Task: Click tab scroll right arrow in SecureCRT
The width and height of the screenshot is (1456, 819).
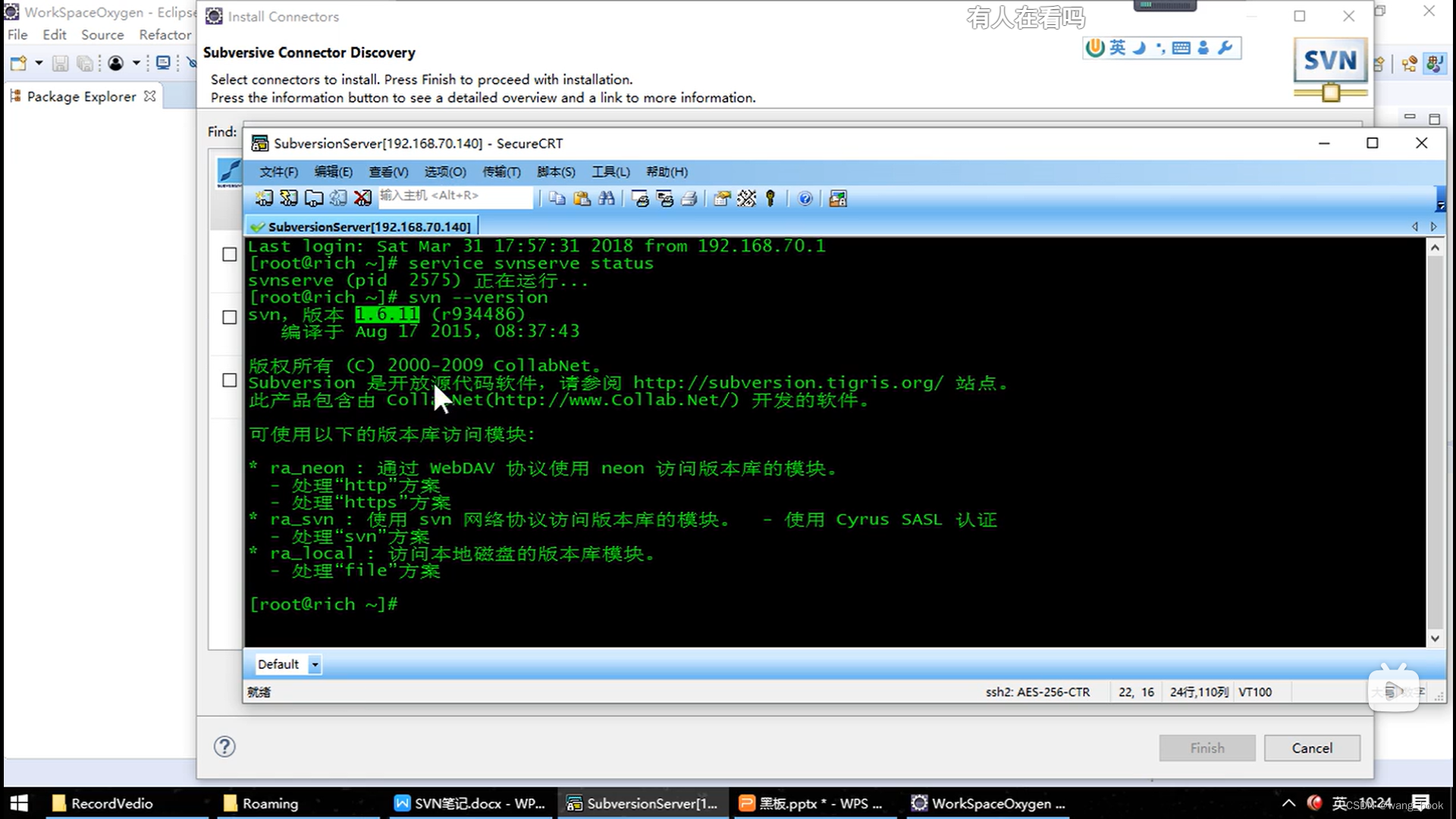Action: tap(1433, 227)
